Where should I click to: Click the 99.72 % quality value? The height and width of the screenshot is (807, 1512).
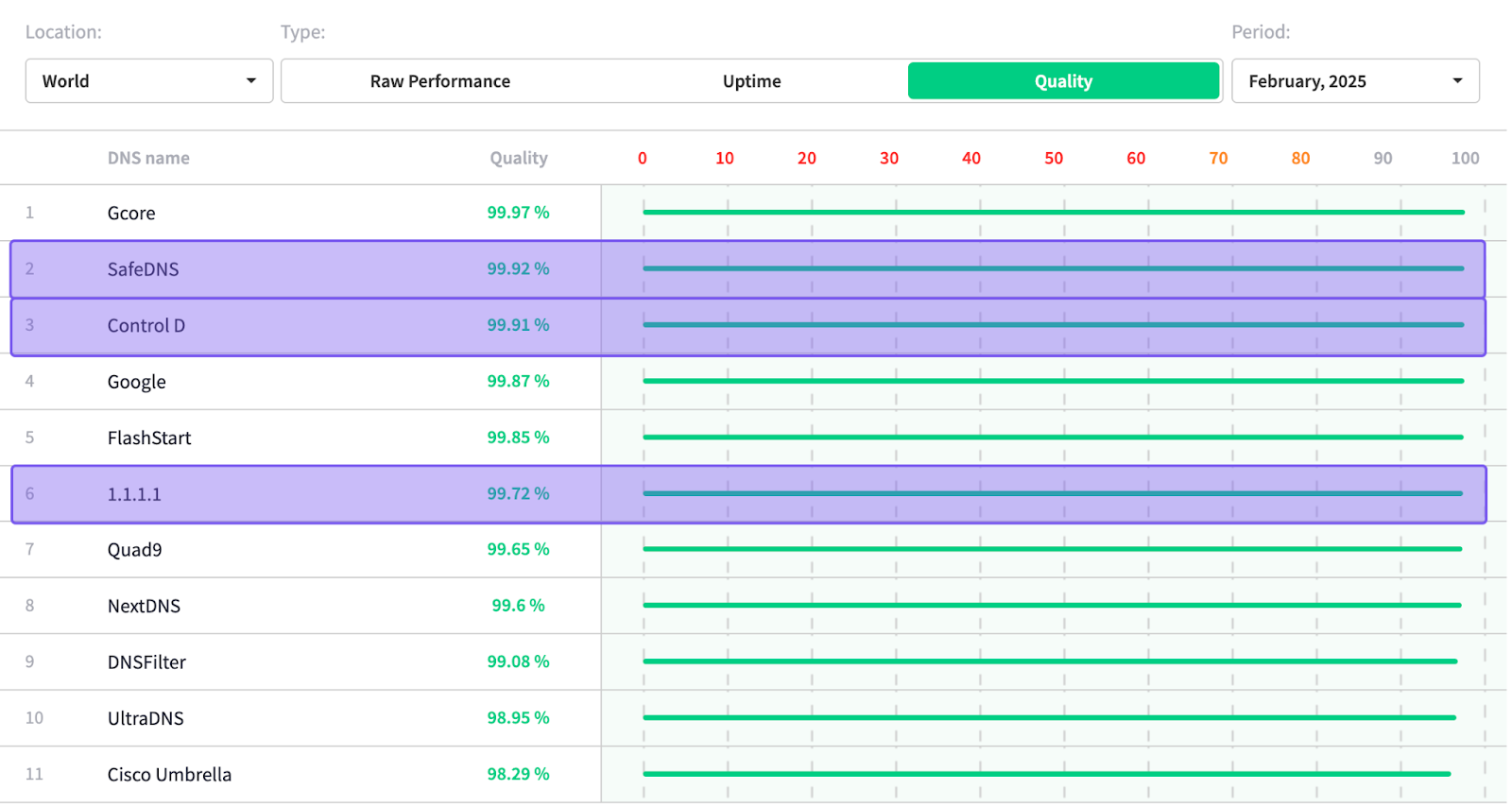[518, 493]
